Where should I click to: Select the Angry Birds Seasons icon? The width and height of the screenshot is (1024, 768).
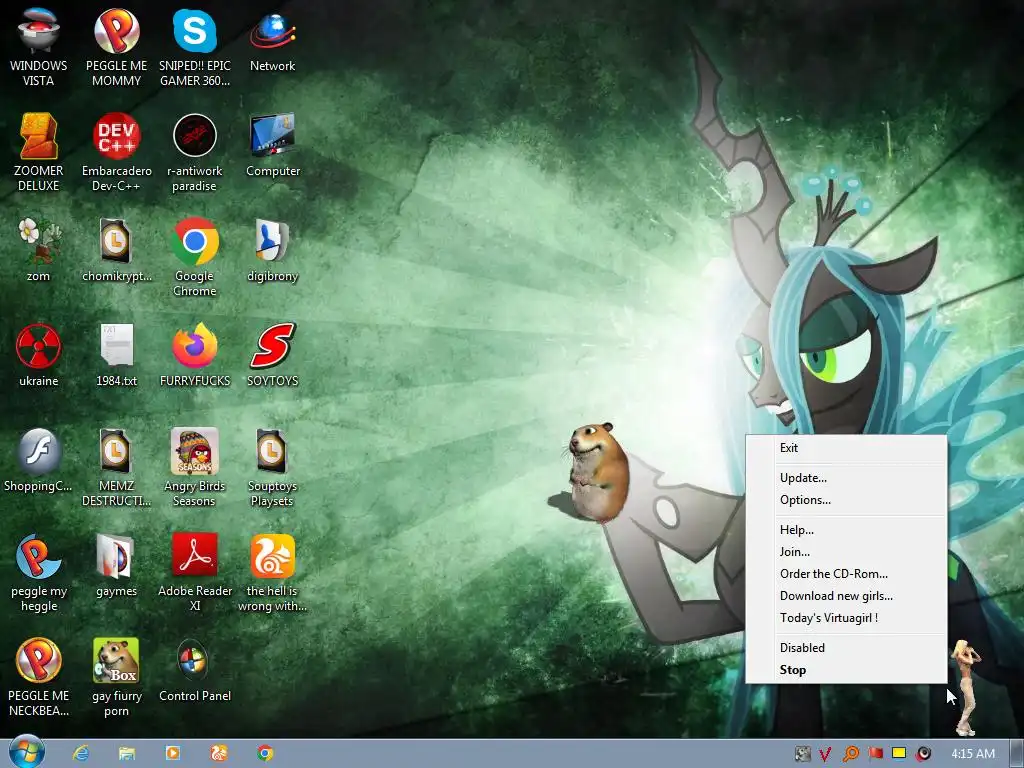[x=195, y=467]
